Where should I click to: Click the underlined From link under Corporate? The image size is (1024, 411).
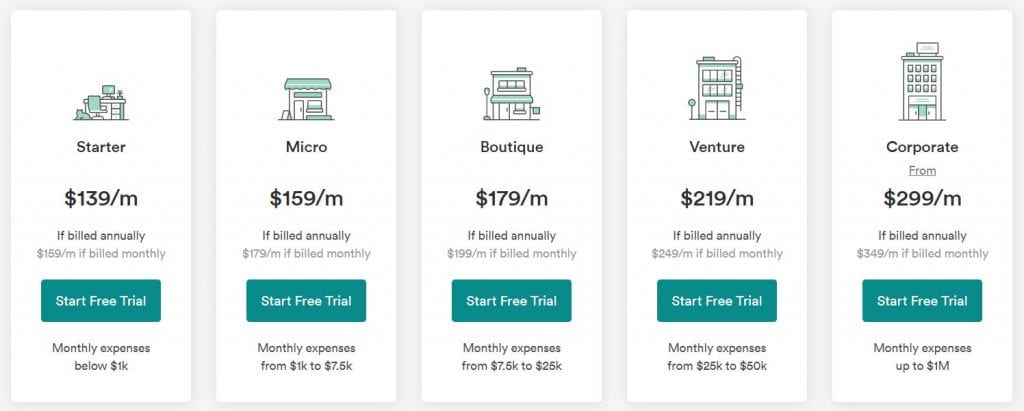922,171
